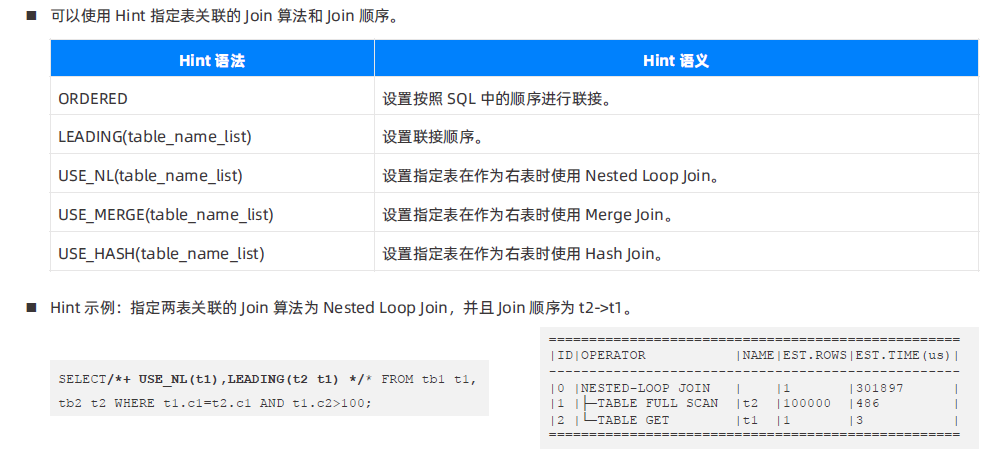Screen dimensions: 989x466
Task: Select the USE_NL(table_name_list) cell
Action: pyautogui.click(x=213, y=176)
